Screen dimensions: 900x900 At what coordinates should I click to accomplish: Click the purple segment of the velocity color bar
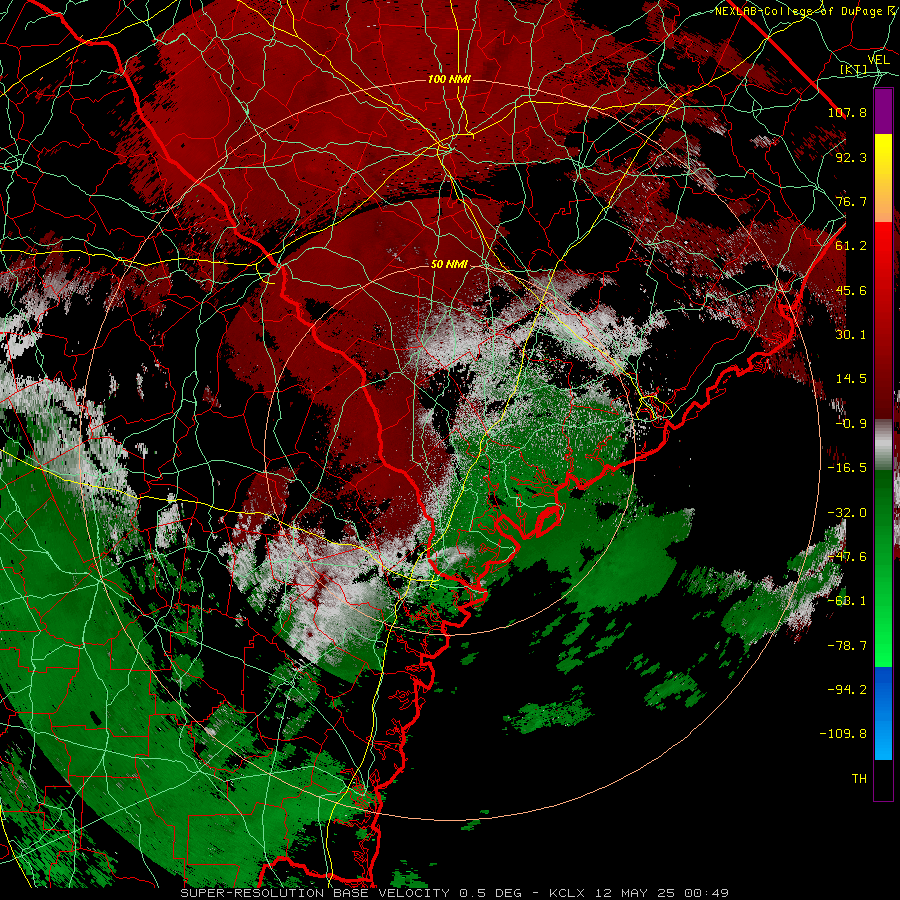(883, 111)
